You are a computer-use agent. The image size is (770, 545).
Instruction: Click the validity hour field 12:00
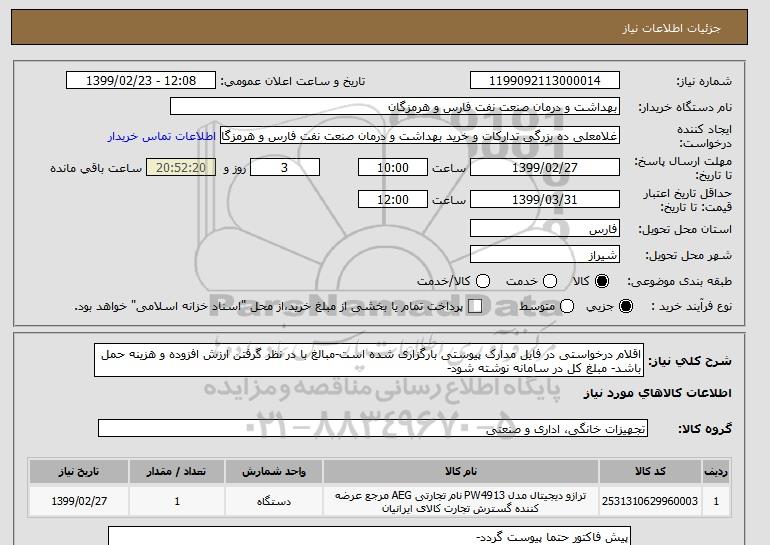(393, 199)
